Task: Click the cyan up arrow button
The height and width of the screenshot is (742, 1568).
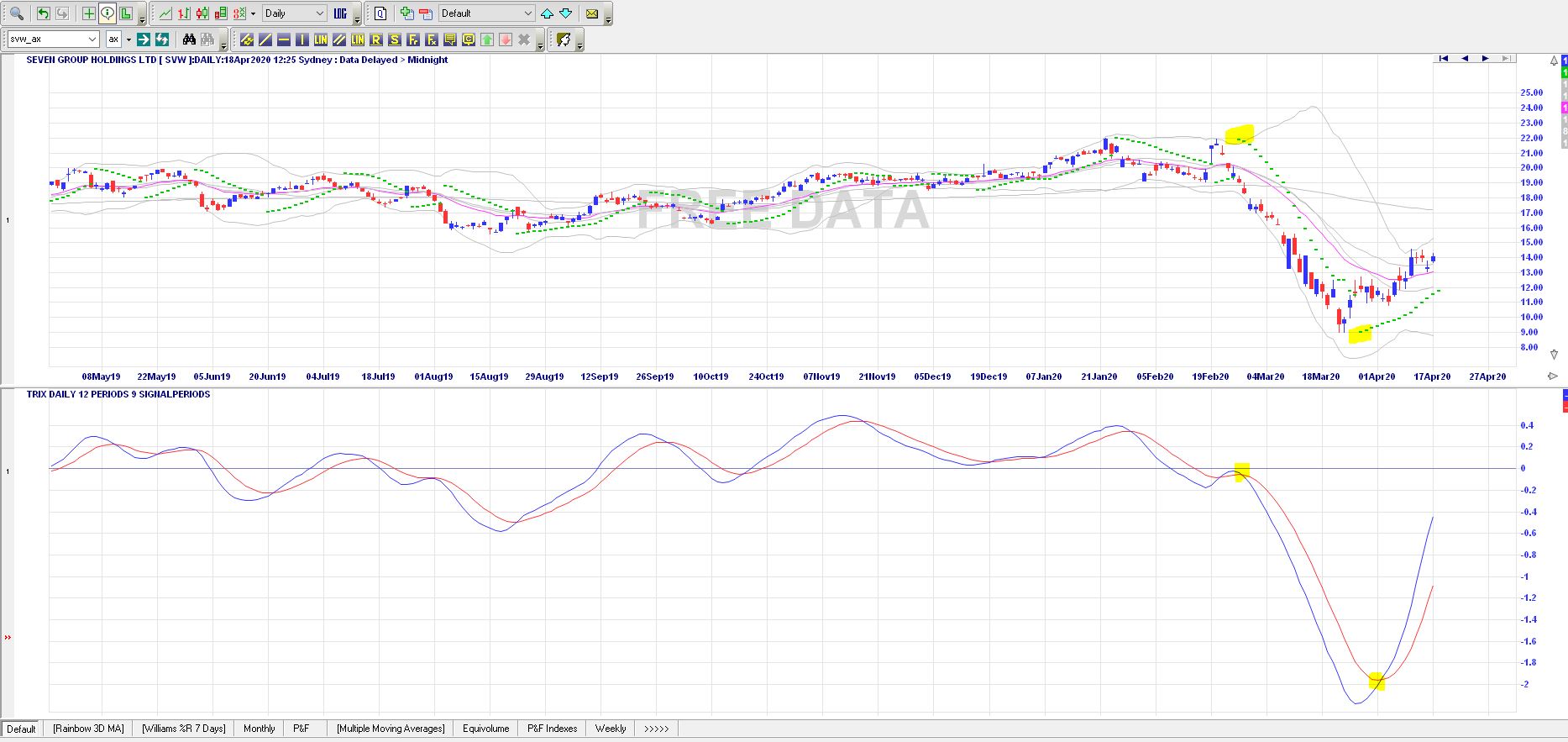Action: click(548, 13)
